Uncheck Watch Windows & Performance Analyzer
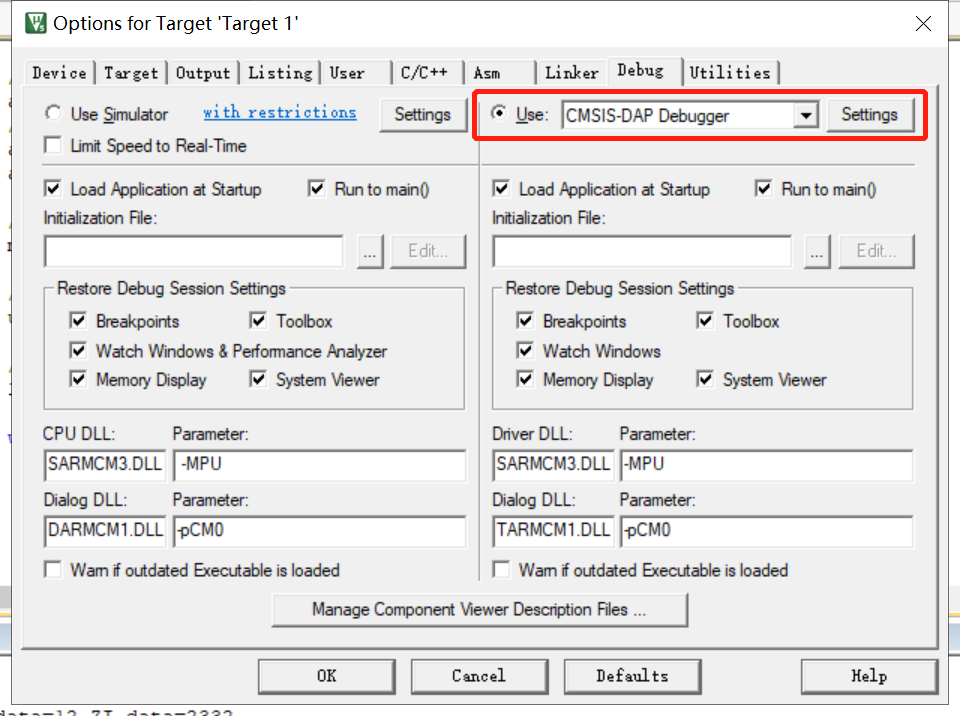Screen dimensions: 960x716 [x=78, y=350]
